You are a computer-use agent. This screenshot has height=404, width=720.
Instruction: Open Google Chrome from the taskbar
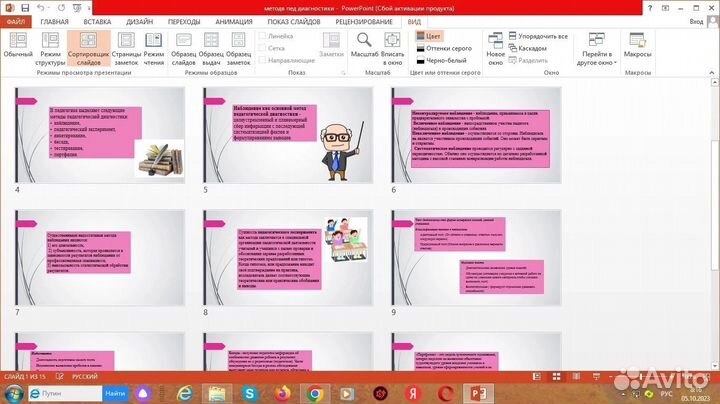point(315,394)
